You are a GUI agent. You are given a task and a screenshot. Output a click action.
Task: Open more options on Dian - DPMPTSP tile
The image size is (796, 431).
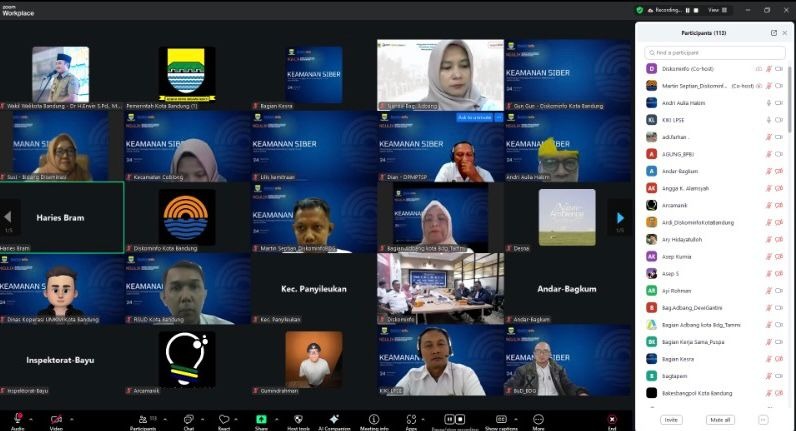(499, 118)
